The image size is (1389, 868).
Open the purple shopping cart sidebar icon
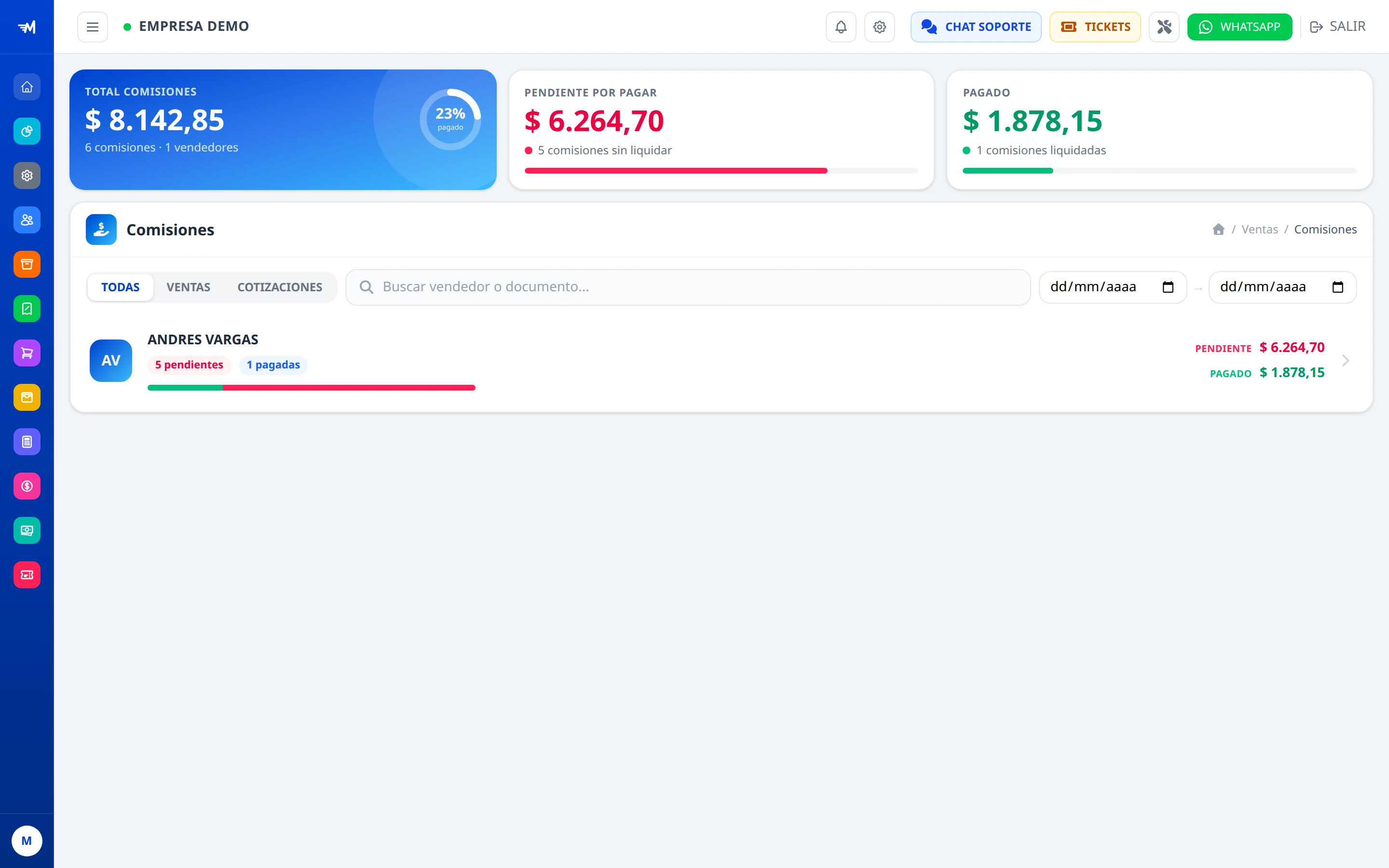click(x=27, y=353)
